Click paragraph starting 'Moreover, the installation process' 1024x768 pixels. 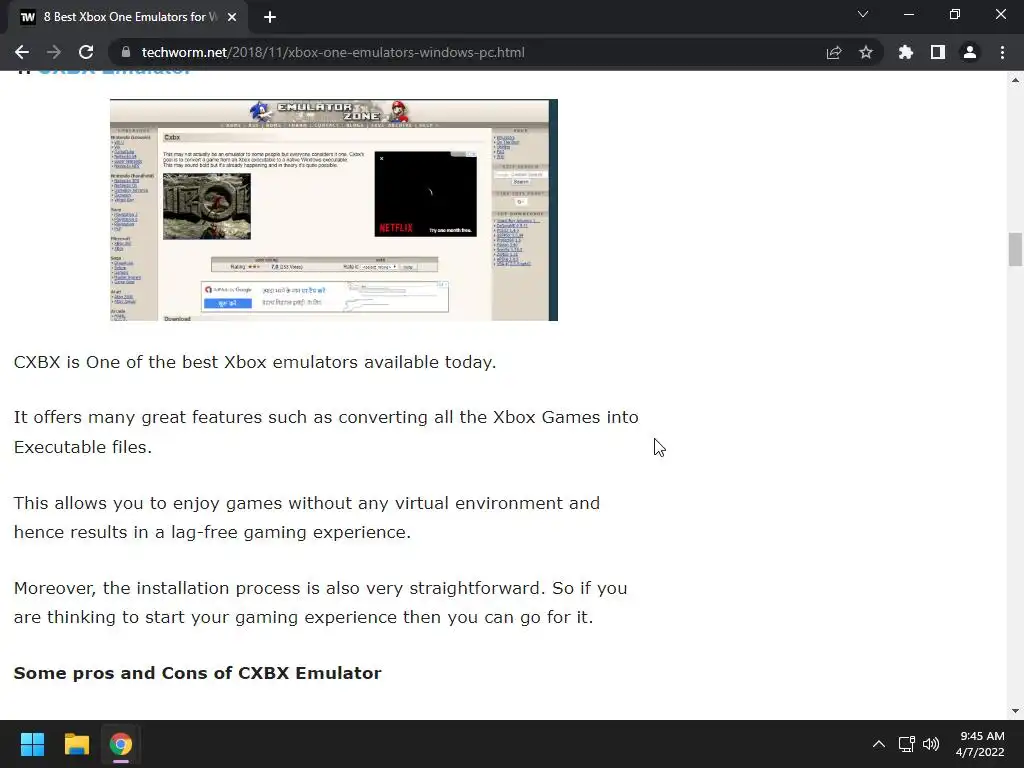pyautogui.click(x=321, y=602)
